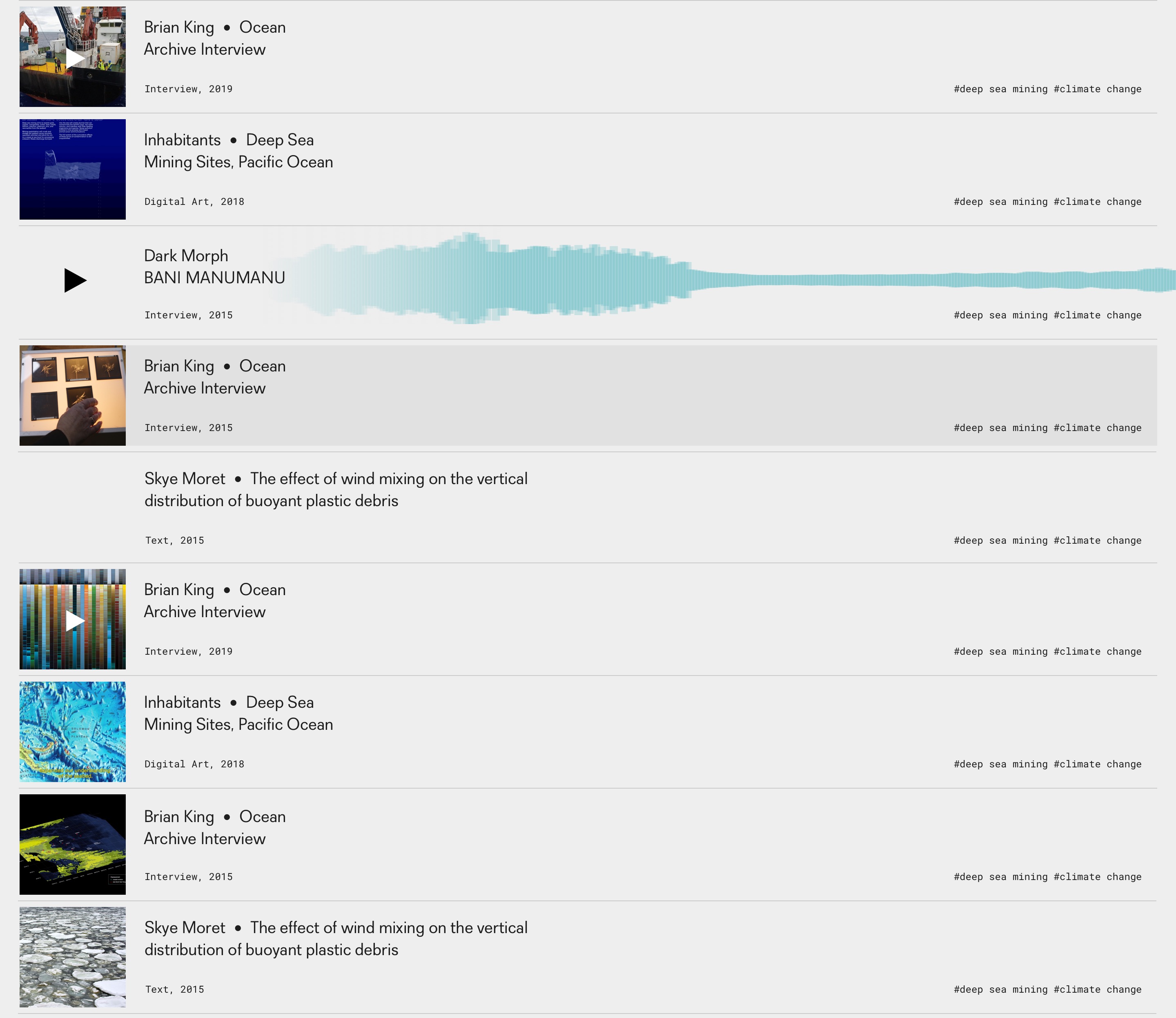Play the colorful stripes video
The height and width of the screenshot is (1018, 1176).
coord(75,621)
